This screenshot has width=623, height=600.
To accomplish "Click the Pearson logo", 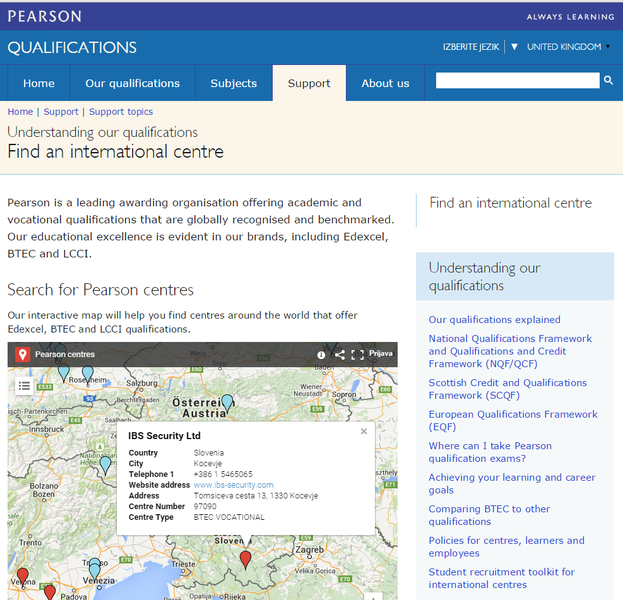I will coord(44,16).
